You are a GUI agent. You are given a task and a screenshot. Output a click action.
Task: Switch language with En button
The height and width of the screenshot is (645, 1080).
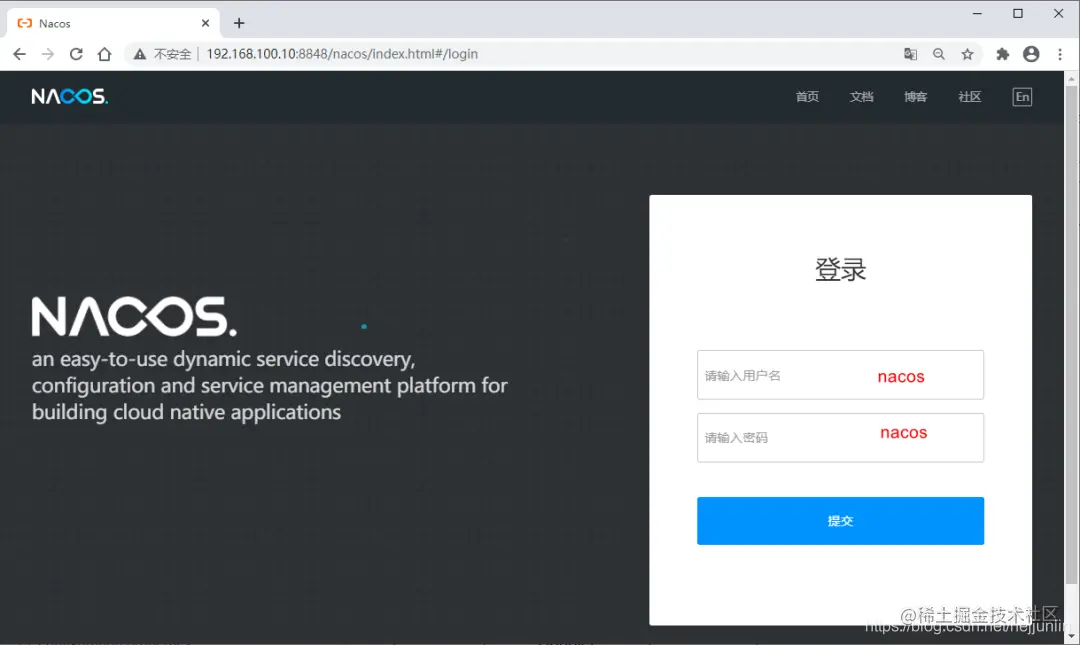1022,96
